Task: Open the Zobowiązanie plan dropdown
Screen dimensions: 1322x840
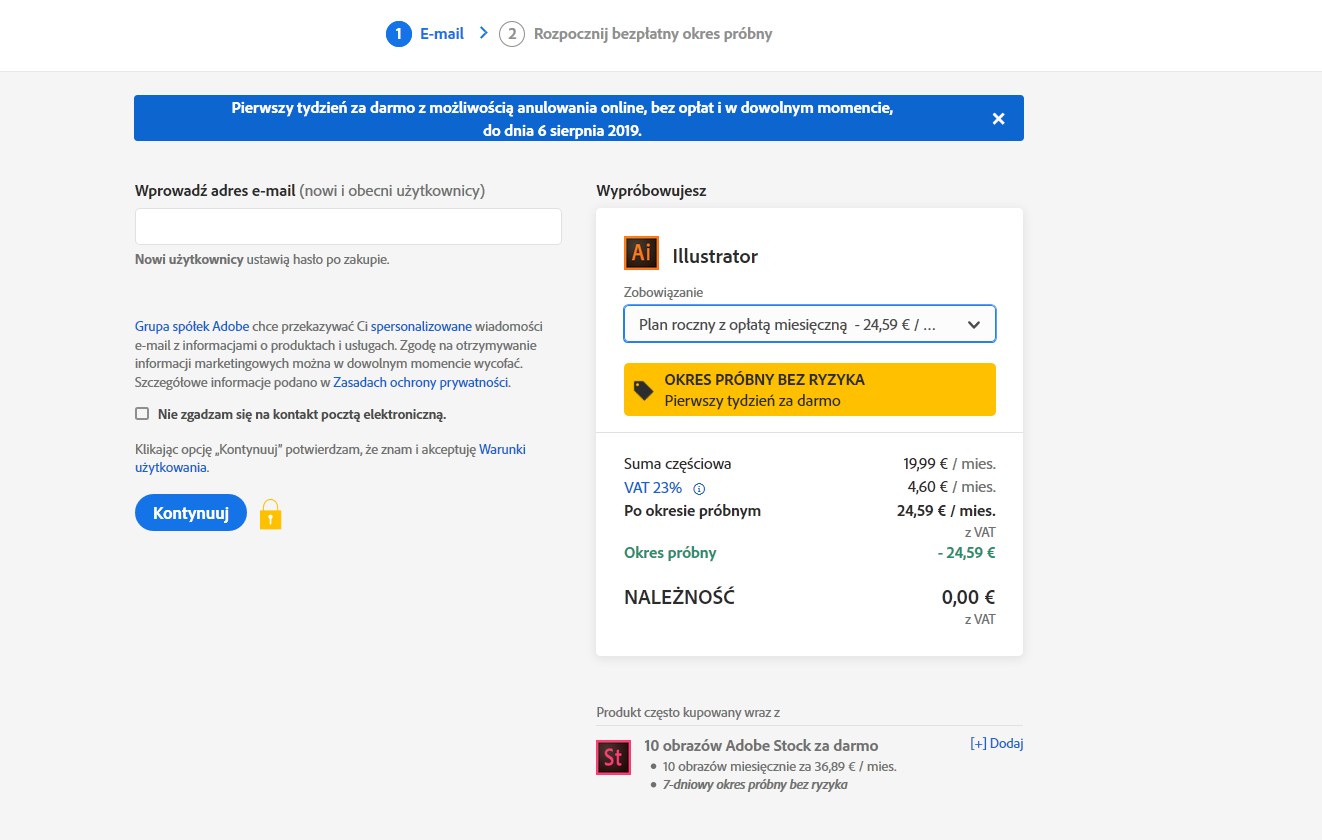Action: 809,324
